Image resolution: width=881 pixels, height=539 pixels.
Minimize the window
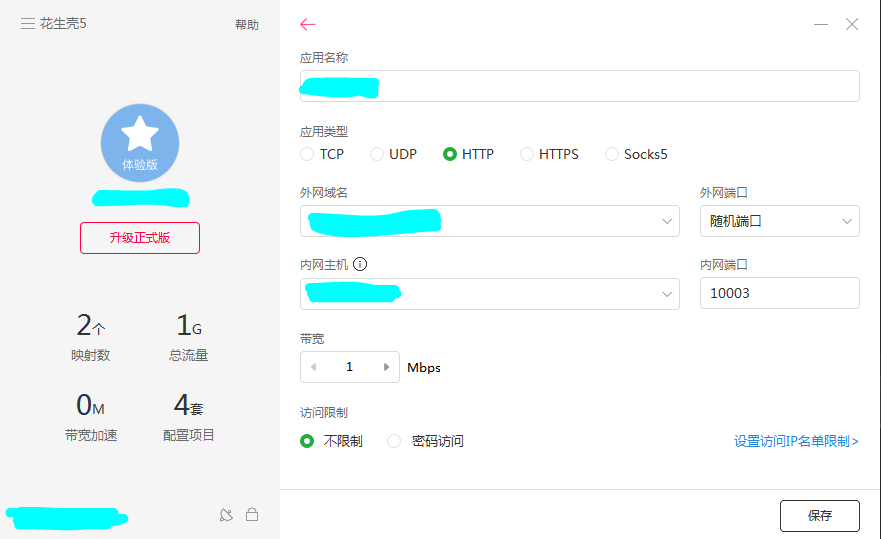point(821,24)
